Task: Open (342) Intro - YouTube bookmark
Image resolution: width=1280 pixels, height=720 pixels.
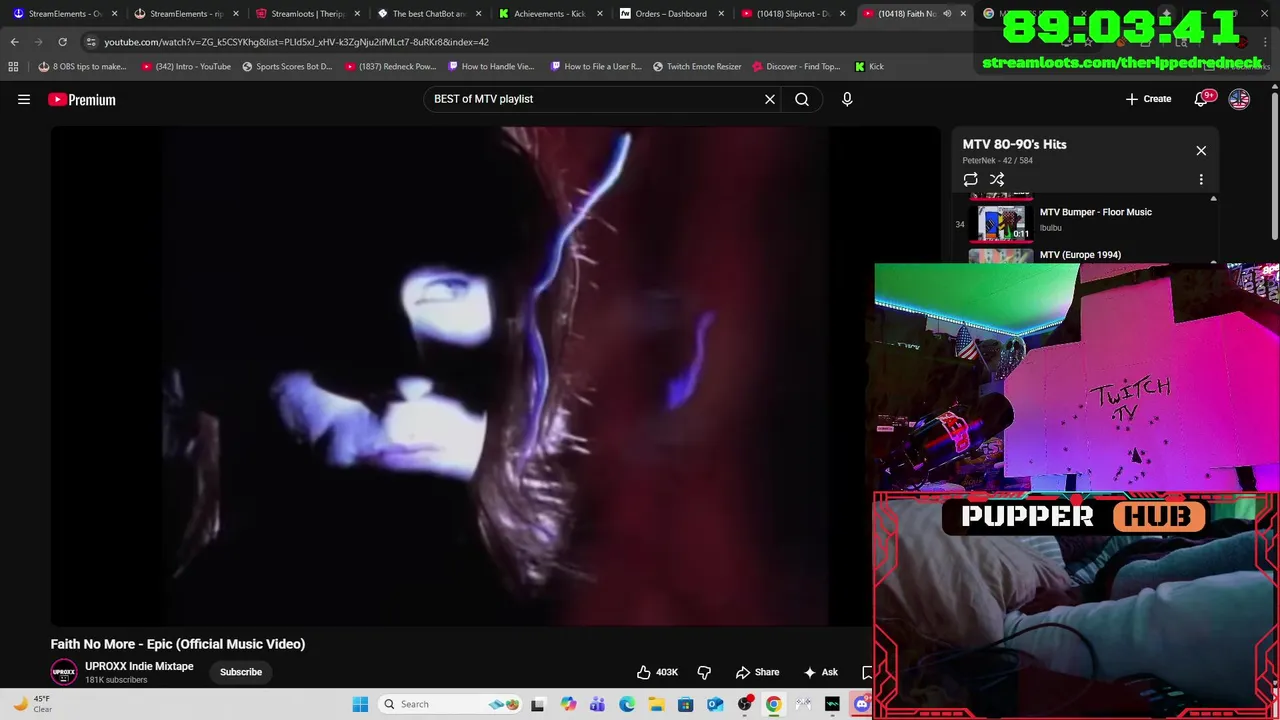Action: coord(186,67)
